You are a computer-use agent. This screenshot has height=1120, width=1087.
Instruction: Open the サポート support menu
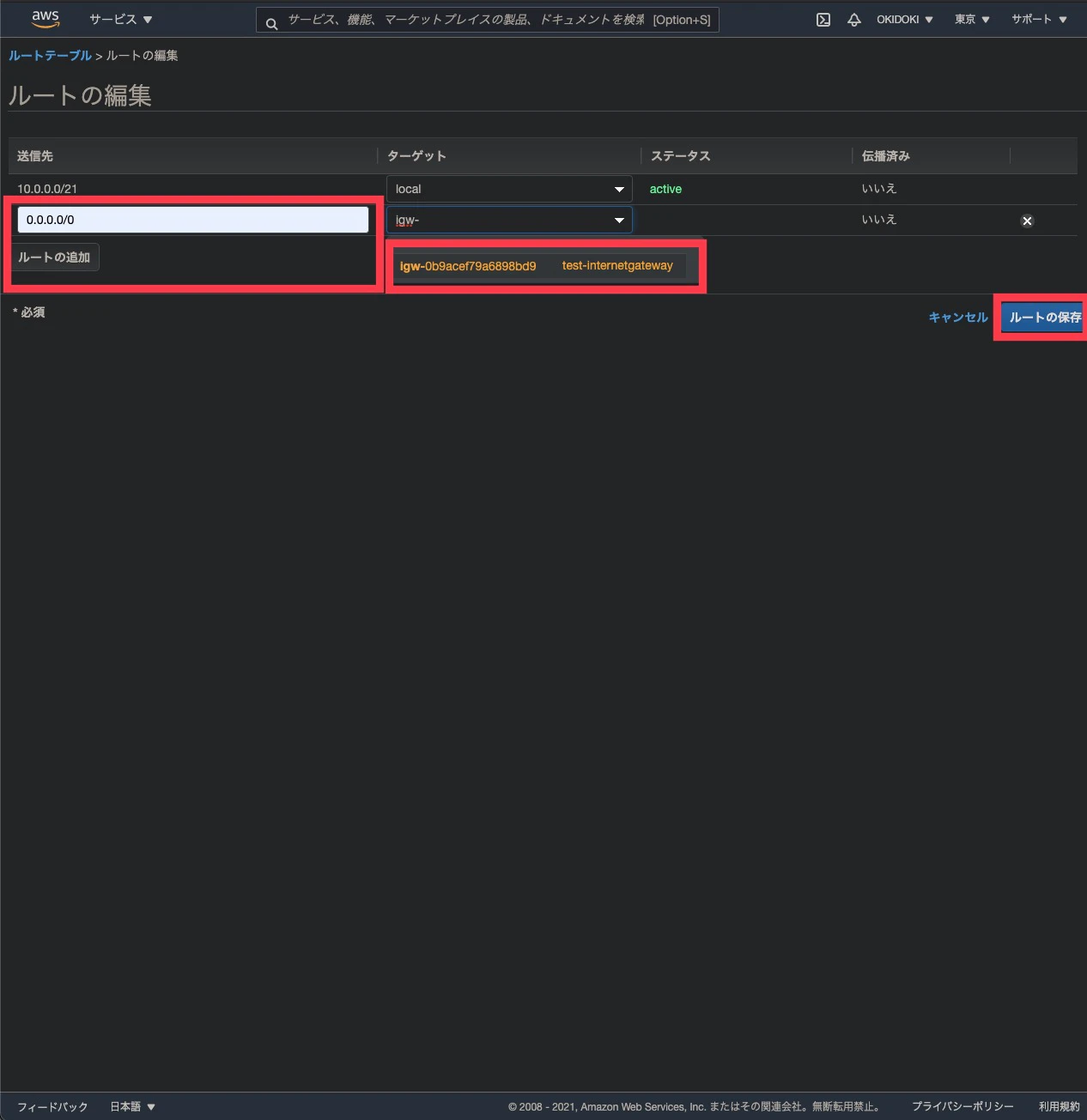coord(1039,19)
